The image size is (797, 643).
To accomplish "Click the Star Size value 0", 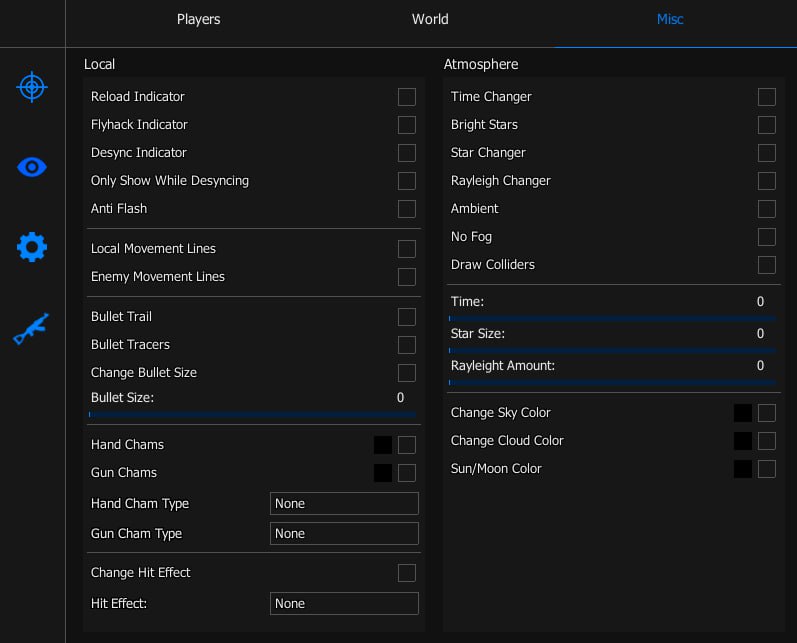I will click(760, 333).
